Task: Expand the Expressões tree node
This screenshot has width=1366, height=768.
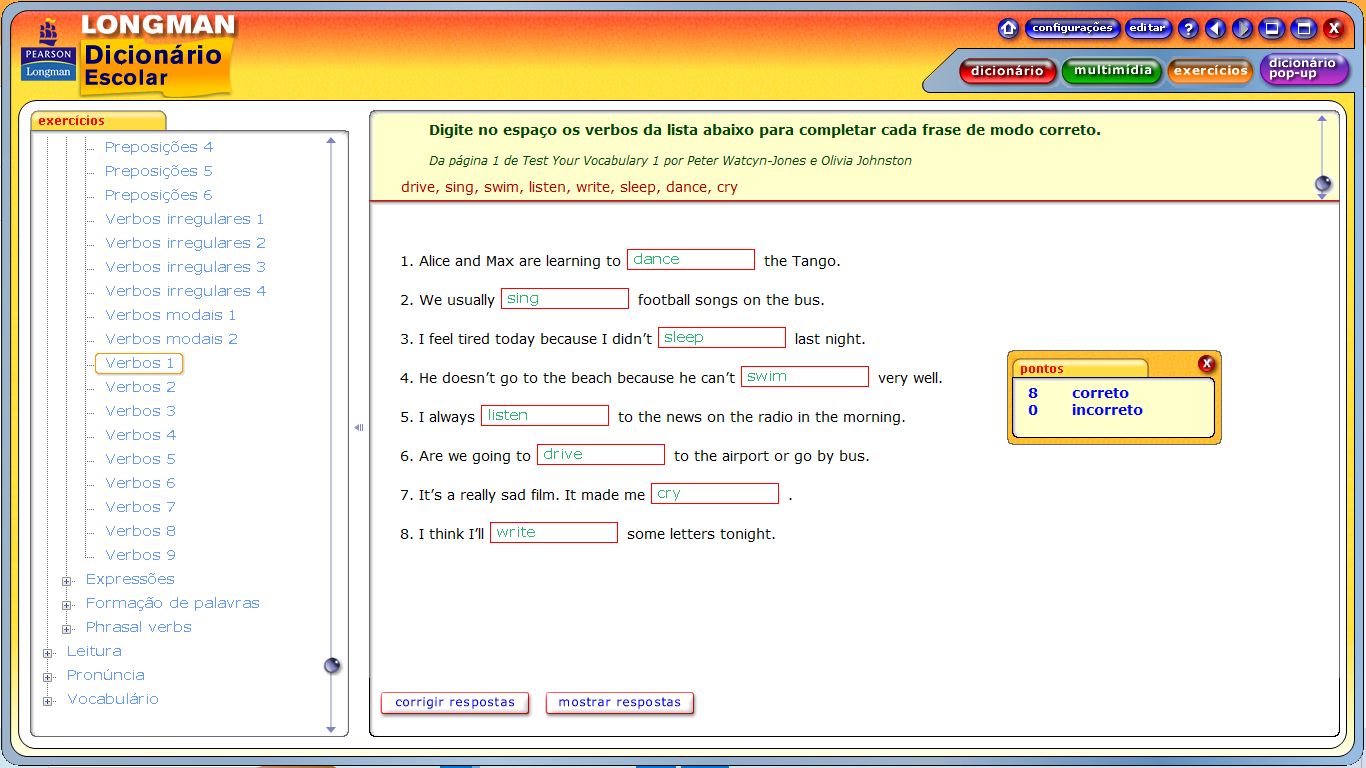Action: click(x=67, y=581)
